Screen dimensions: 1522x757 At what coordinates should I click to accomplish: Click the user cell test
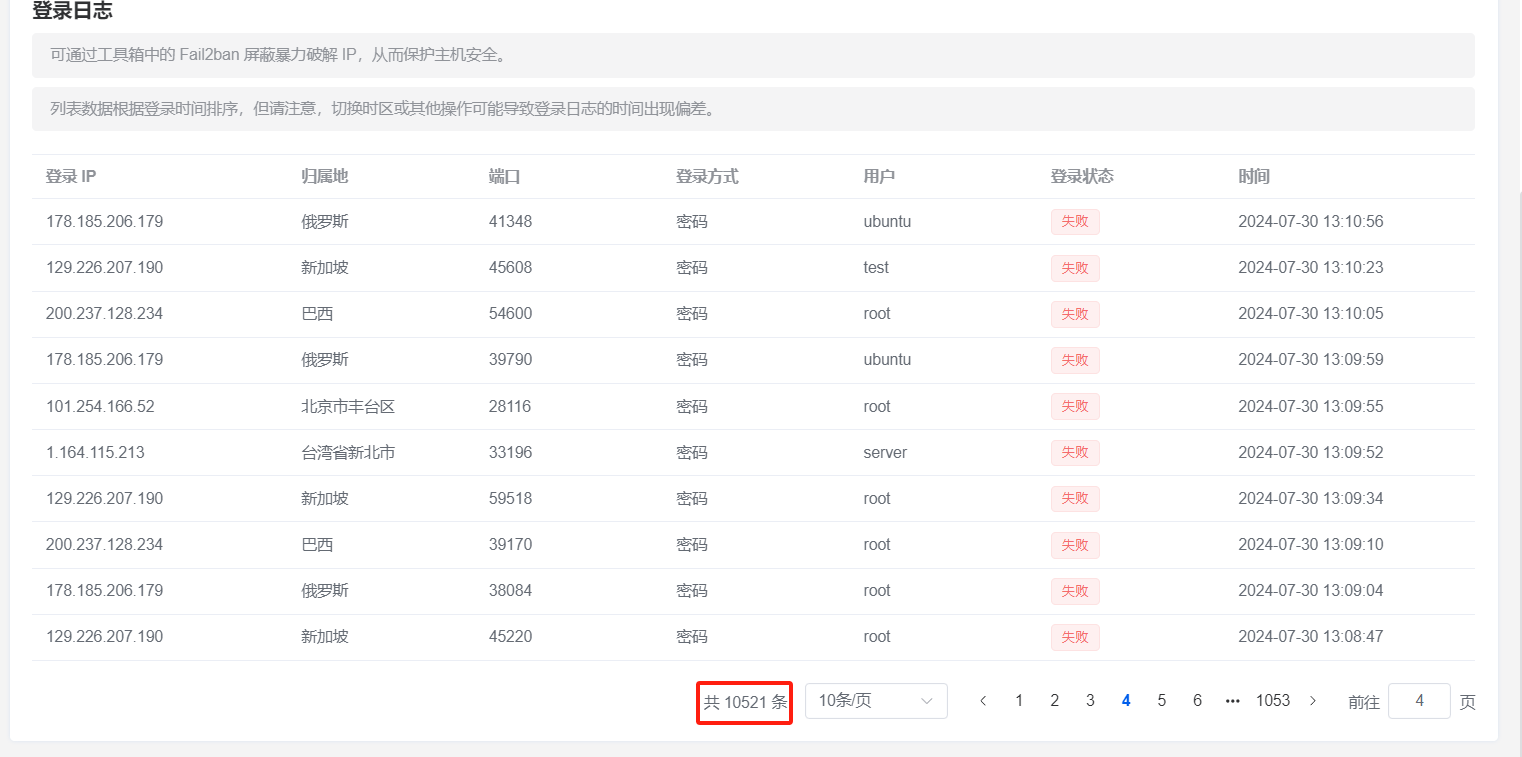876,268
